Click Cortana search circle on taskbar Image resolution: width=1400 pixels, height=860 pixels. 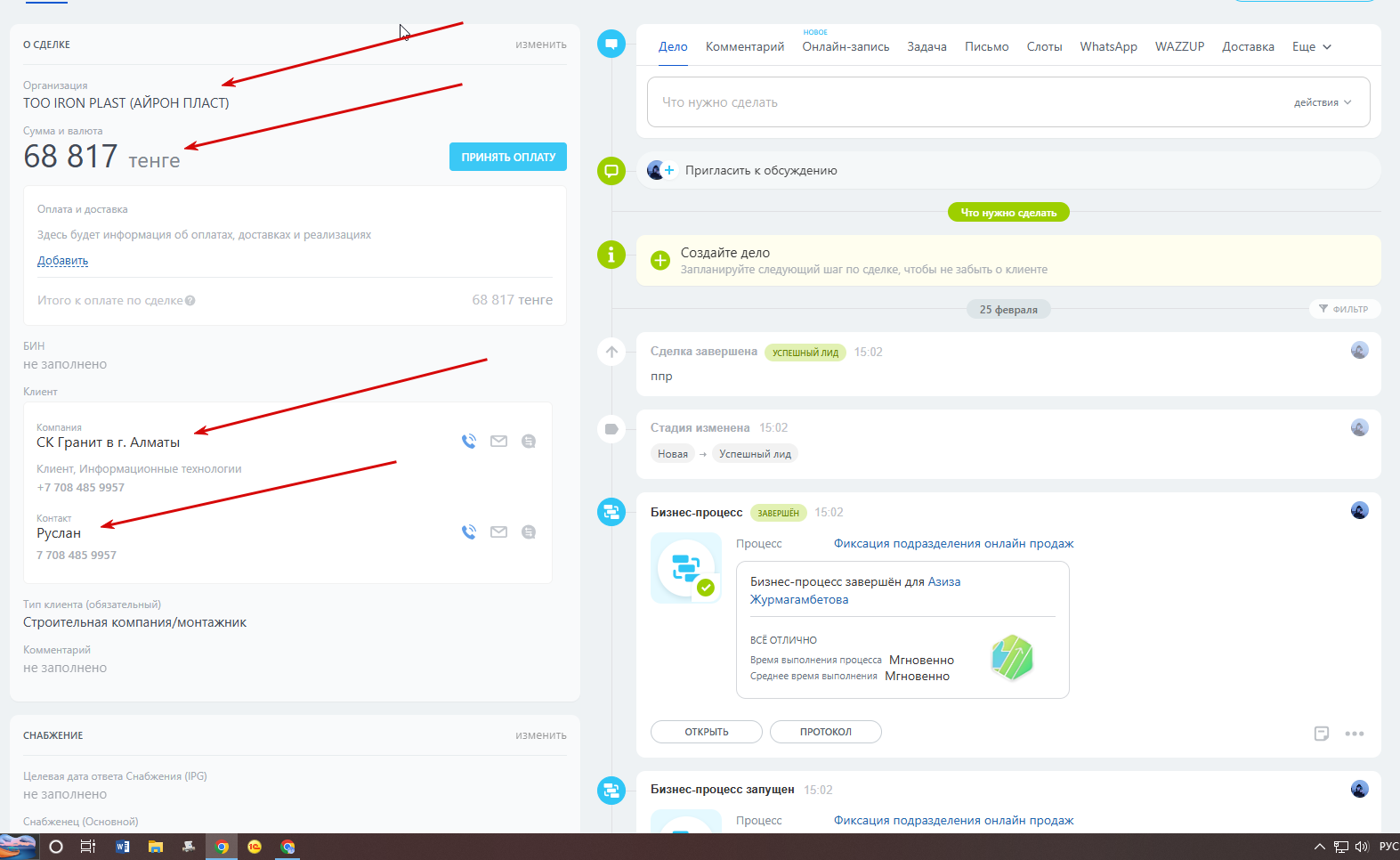(56, 847)
